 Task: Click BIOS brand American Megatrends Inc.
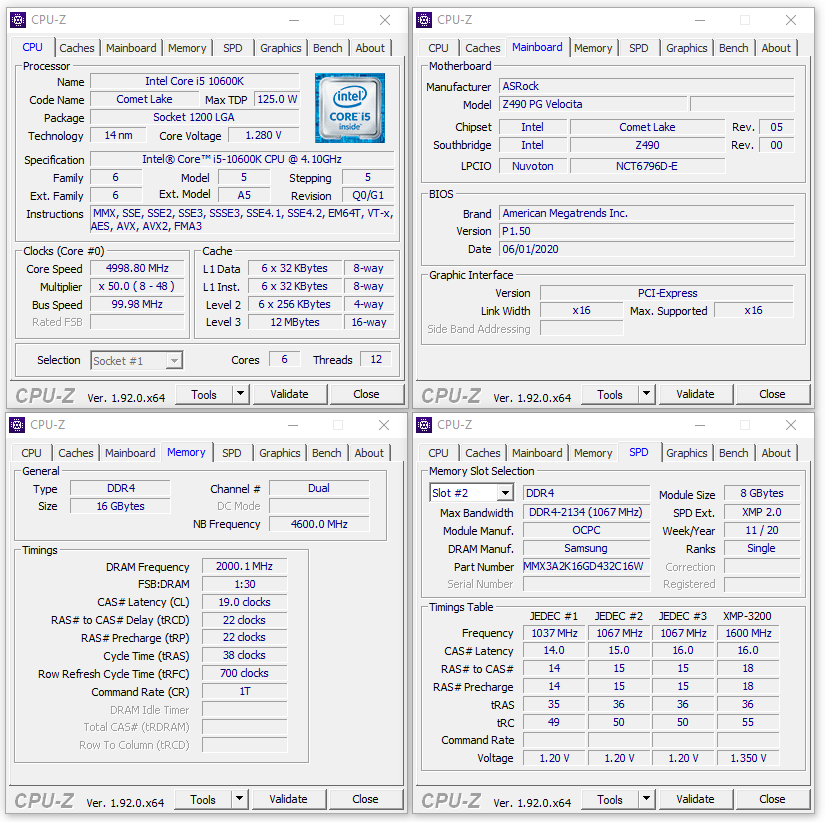647,213
